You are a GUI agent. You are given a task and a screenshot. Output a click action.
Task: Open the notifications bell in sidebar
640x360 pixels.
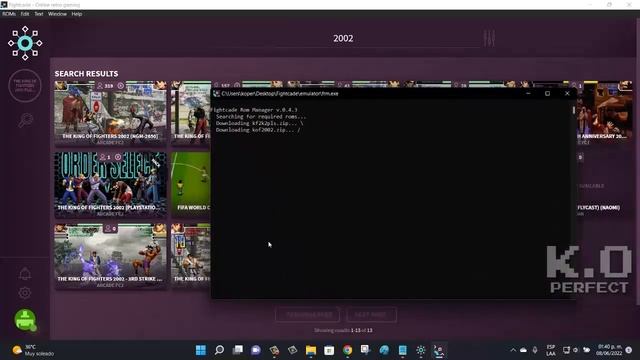point(25,274)
